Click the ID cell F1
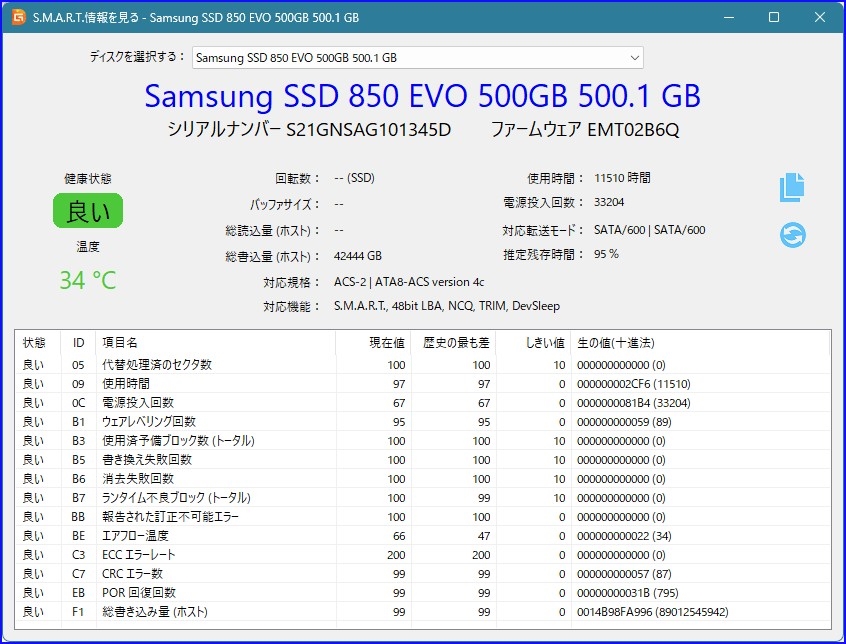This screenshot has height=644, width=846. point(78,612)
